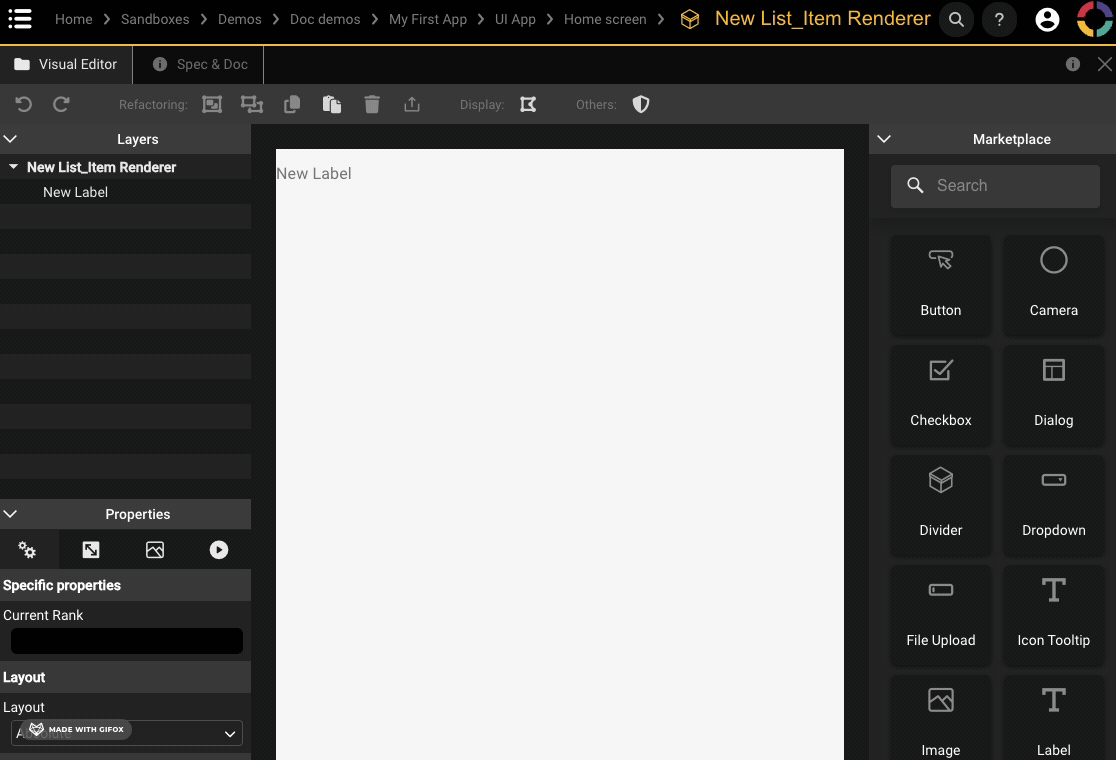The height and width of the screenshot is (760, 1116).
Task: Collapse the New List_Item Renderer tree node
Action: (x=13, y=167)
